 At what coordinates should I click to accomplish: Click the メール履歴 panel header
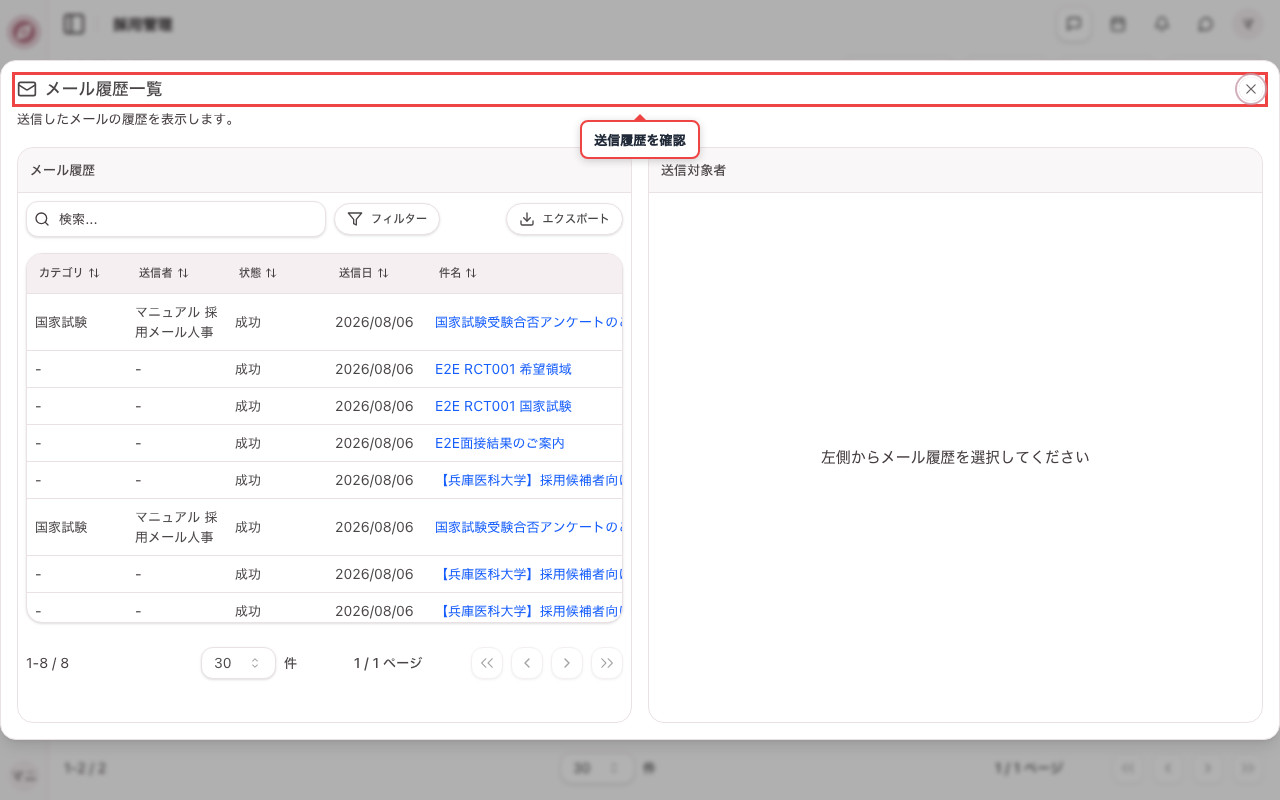tap(324, 170)
